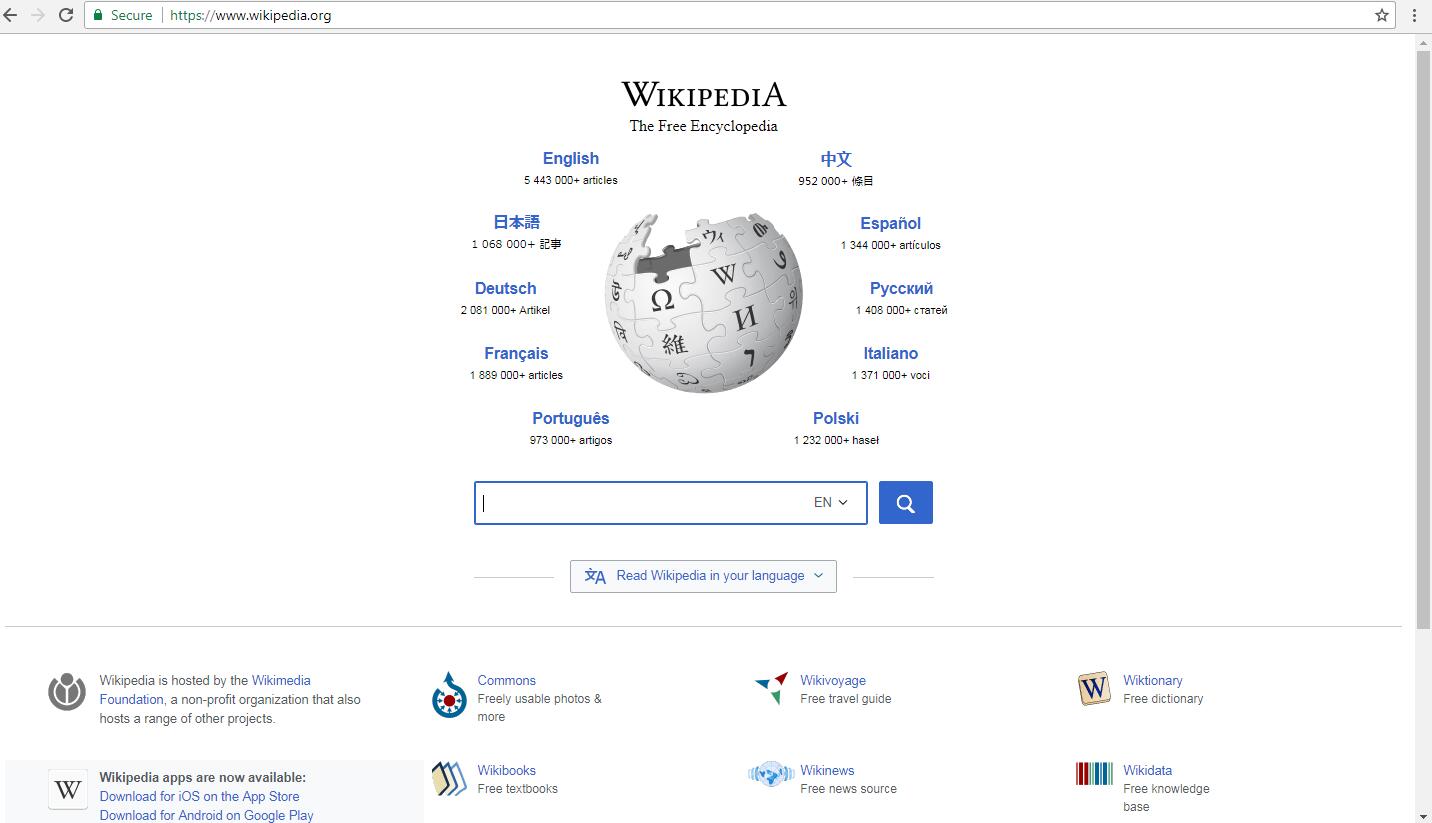Click the blue magnifying glass search button
Viewport: 1432px width, 823px height.
tap(906, 503)
